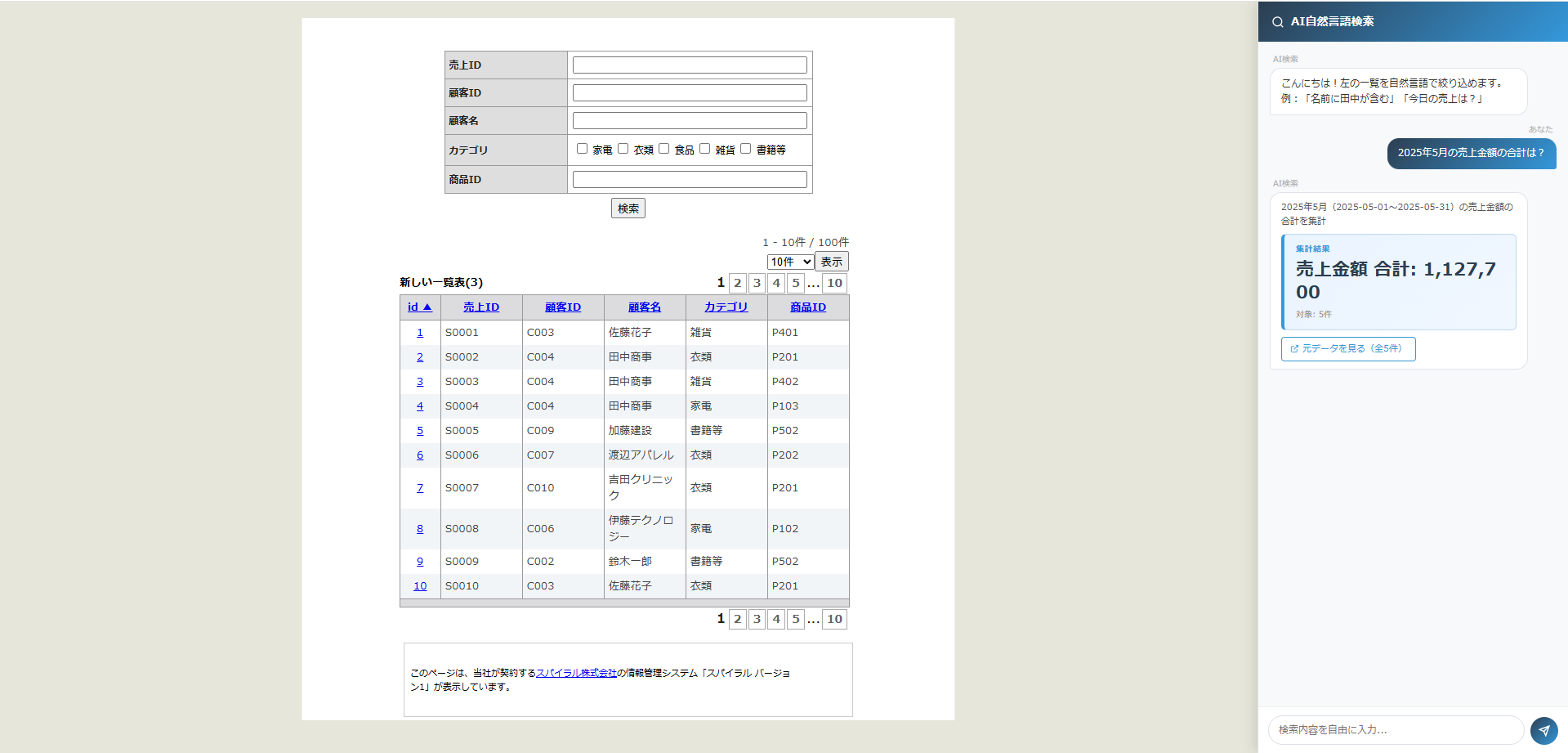Focus the 顧客名 input field

pos(690,121)
